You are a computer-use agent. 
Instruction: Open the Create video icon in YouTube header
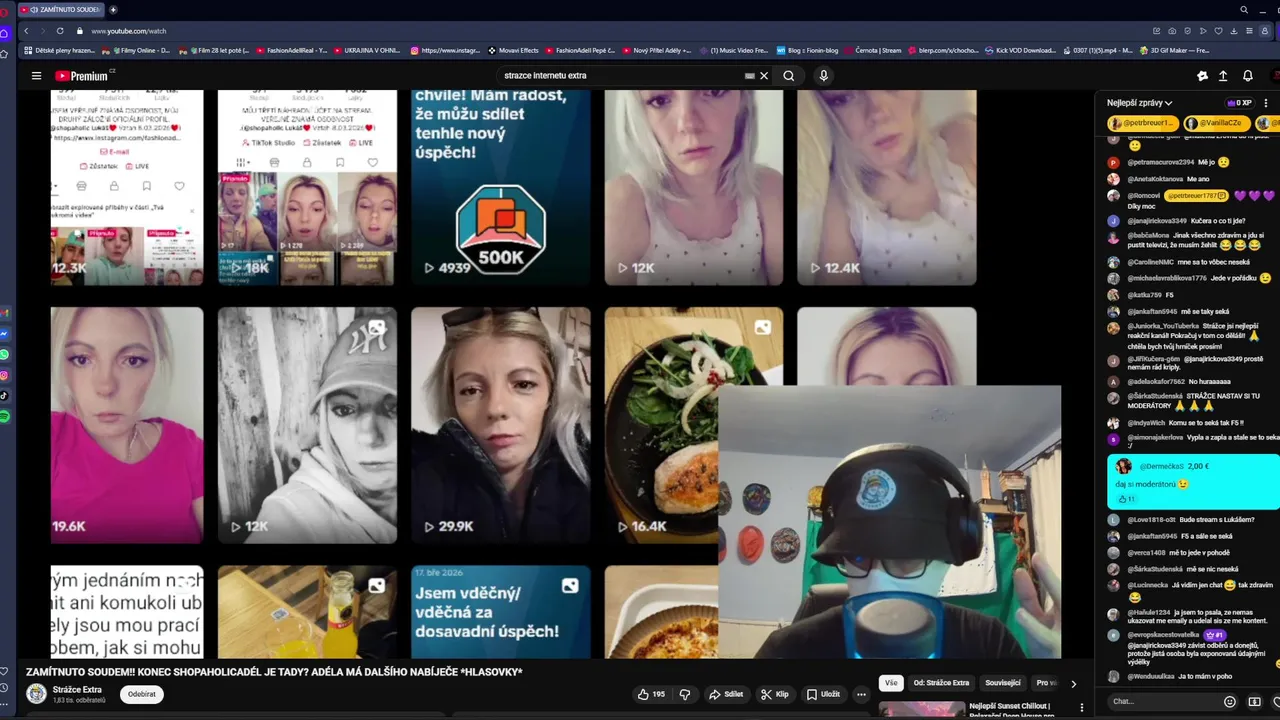pyautogui.click(x=1202, y=76)
